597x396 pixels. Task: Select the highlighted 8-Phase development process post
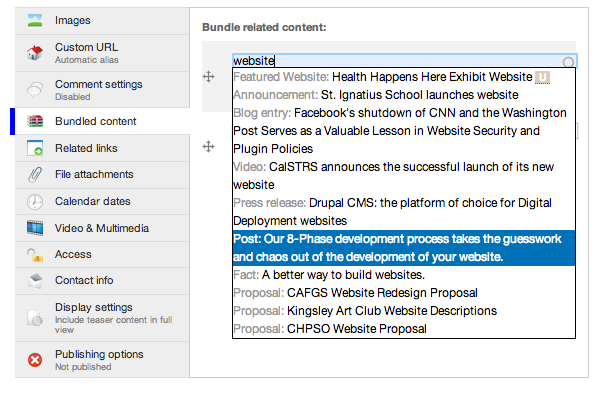[x=404, y=248]
